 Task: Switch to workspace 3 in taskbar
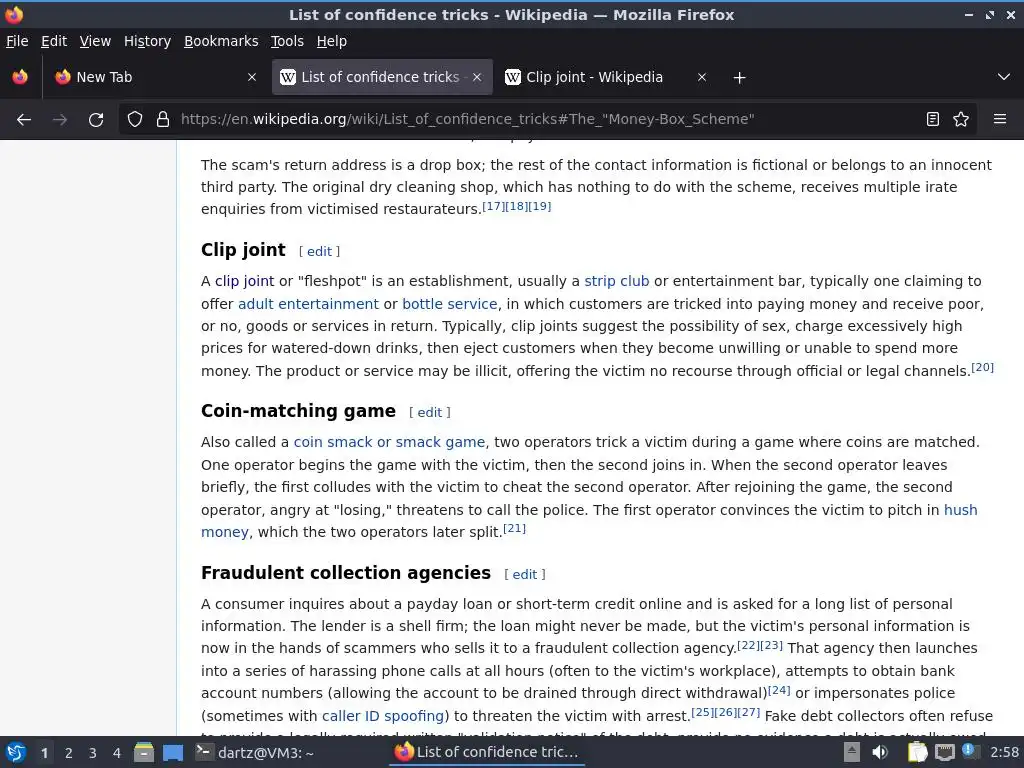tap(93, 753)
